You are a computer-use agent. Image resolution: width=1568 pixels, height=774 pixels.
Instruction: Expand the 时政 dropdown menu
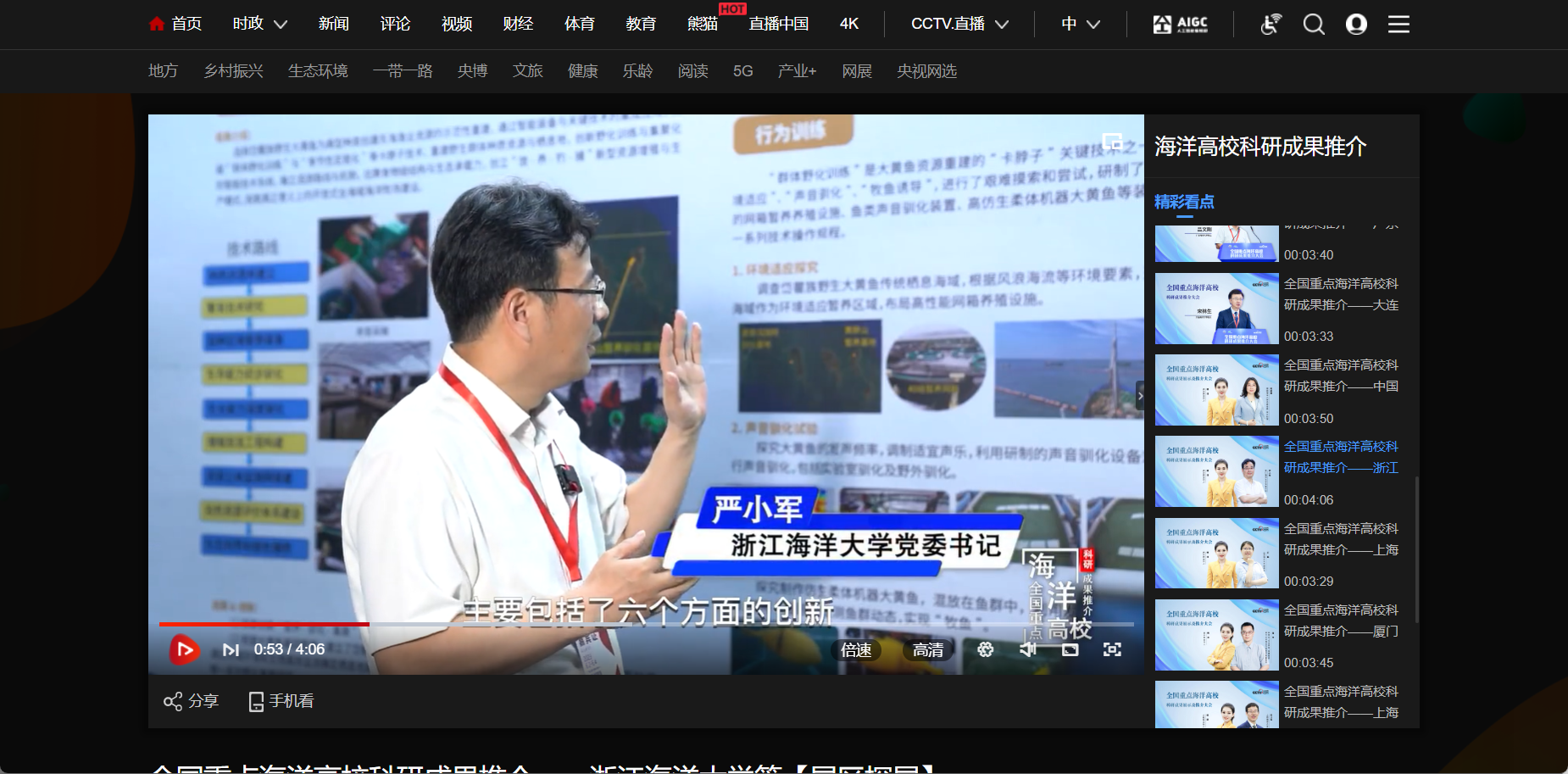tap(260, 24)
